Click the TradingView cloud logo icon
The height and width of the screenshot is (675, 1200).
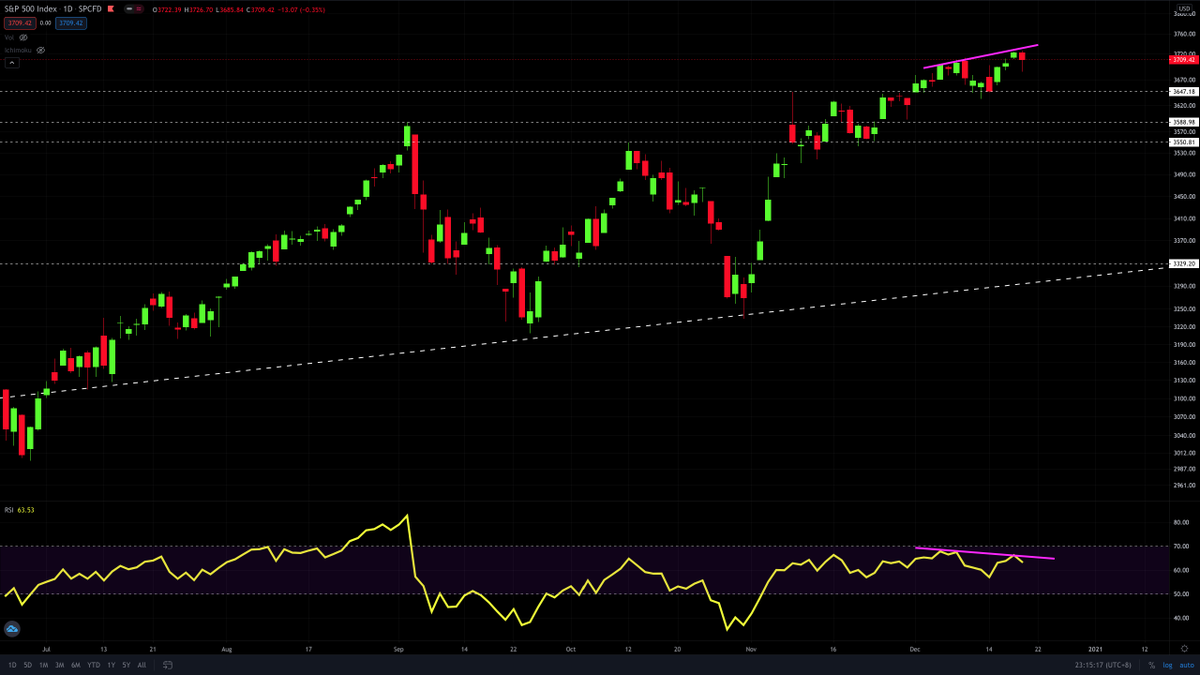pyautogui.click(x=12, y=629)
